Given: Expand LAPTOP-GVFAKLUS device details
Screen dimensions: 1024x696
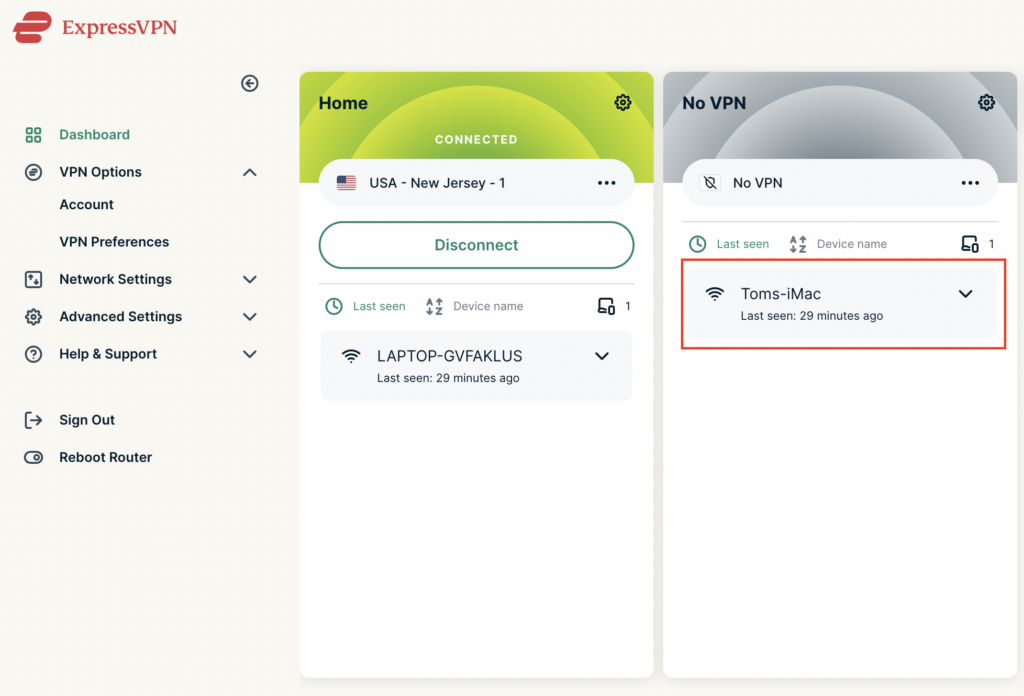Looking at the screenshot, I should (x=601, y=356).
